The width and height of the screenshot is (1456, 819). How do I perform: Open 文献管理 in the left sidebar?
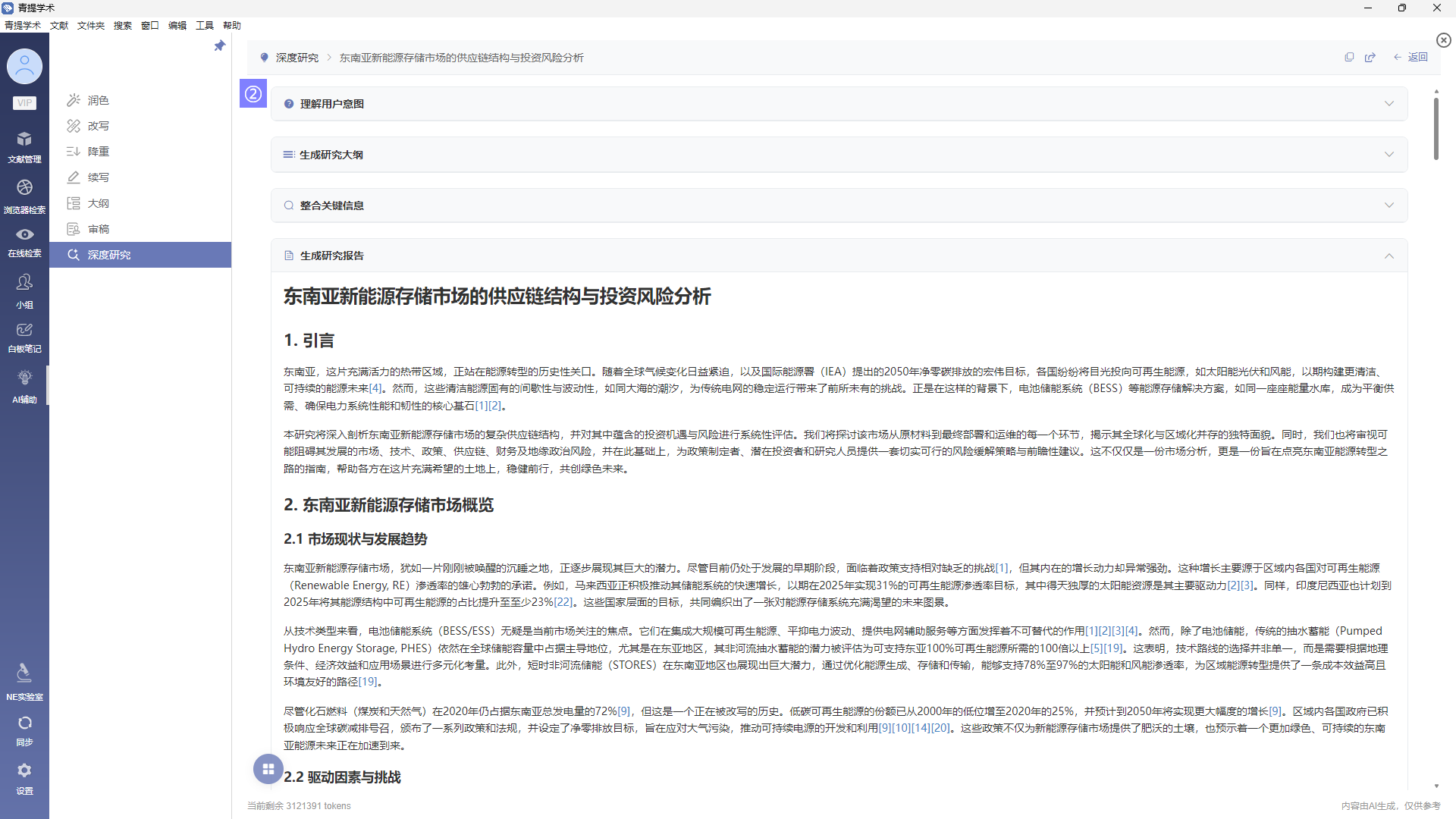[24, 146]
